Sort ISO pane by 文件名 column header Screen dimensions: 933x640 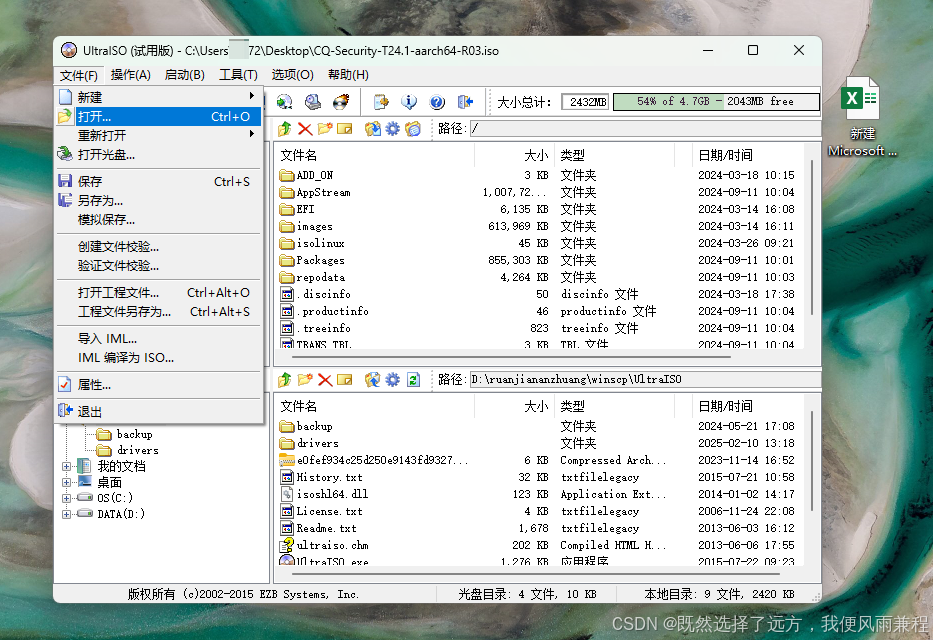tap(375, 155)
